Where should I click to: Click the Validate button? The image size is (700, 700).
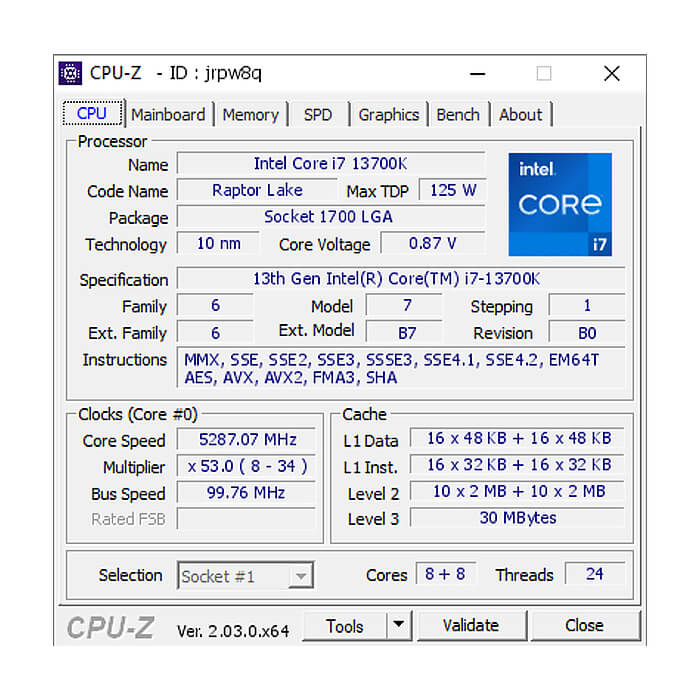pyautogui.click(x=470, y=626)
